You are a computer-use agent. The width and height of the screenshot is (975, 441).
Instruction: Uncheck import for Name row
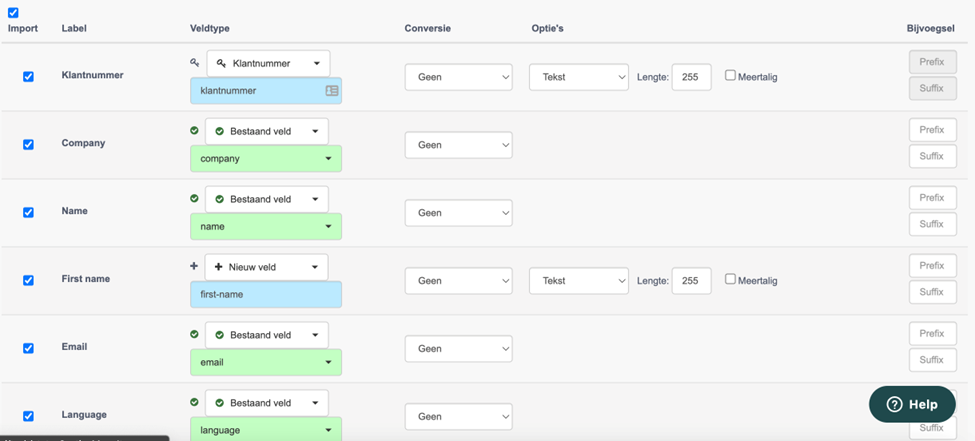click(28, 212)
